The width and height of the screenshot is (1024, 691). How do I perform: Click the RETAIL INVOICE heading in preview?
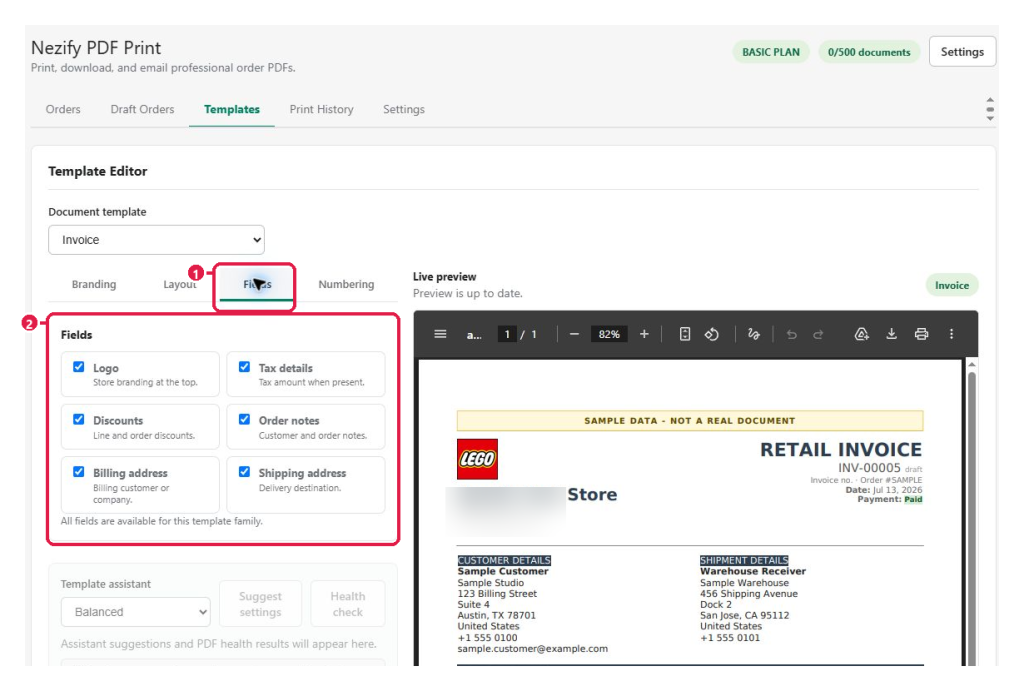(x=840, y=449)
